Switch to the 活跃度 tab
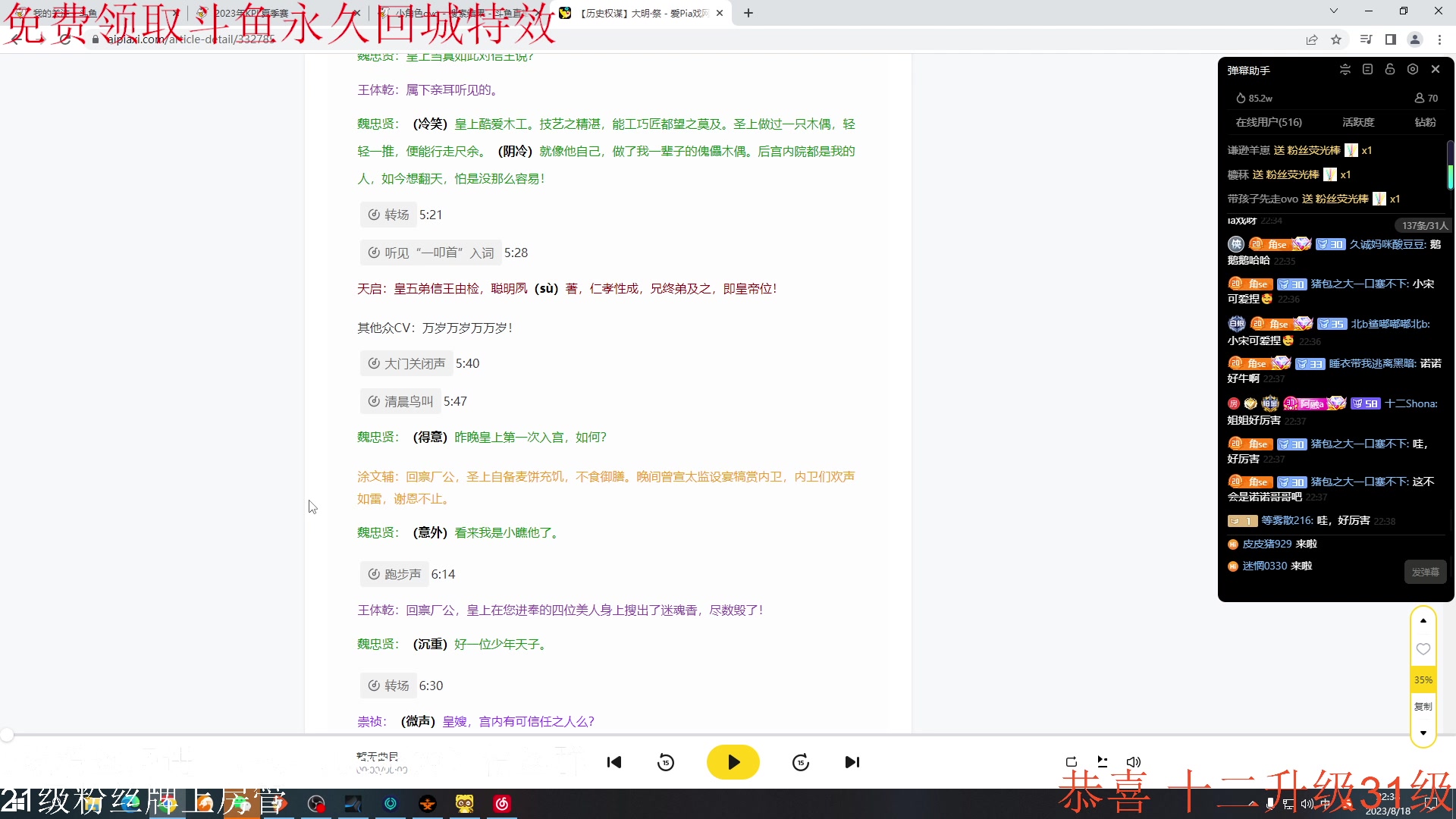1456x819 pixels. click(x=1358, y=122)
